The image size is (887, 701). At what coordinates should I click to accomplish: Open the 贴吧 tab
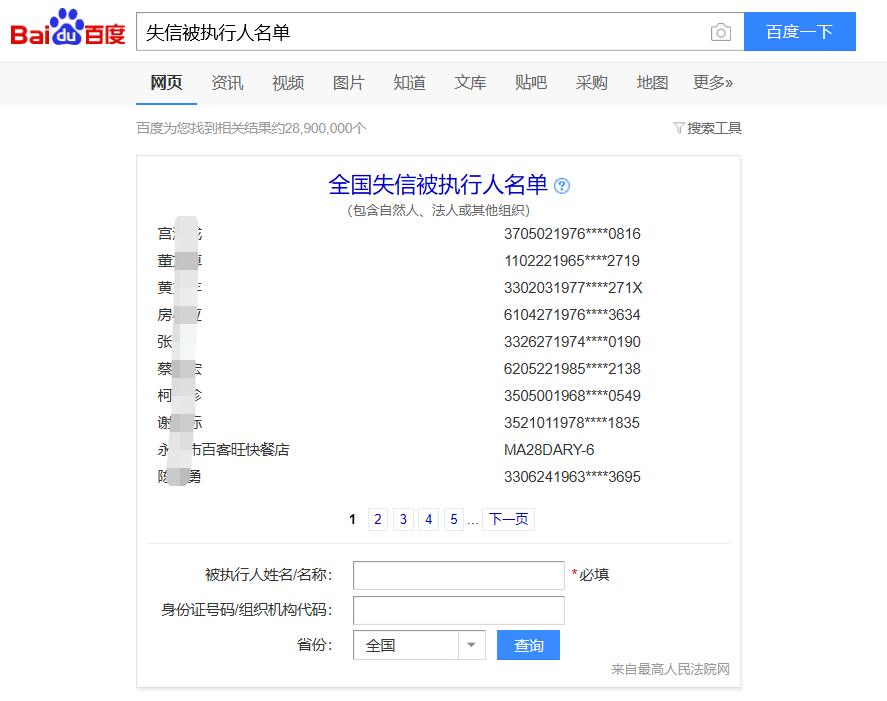click(531, 83)
